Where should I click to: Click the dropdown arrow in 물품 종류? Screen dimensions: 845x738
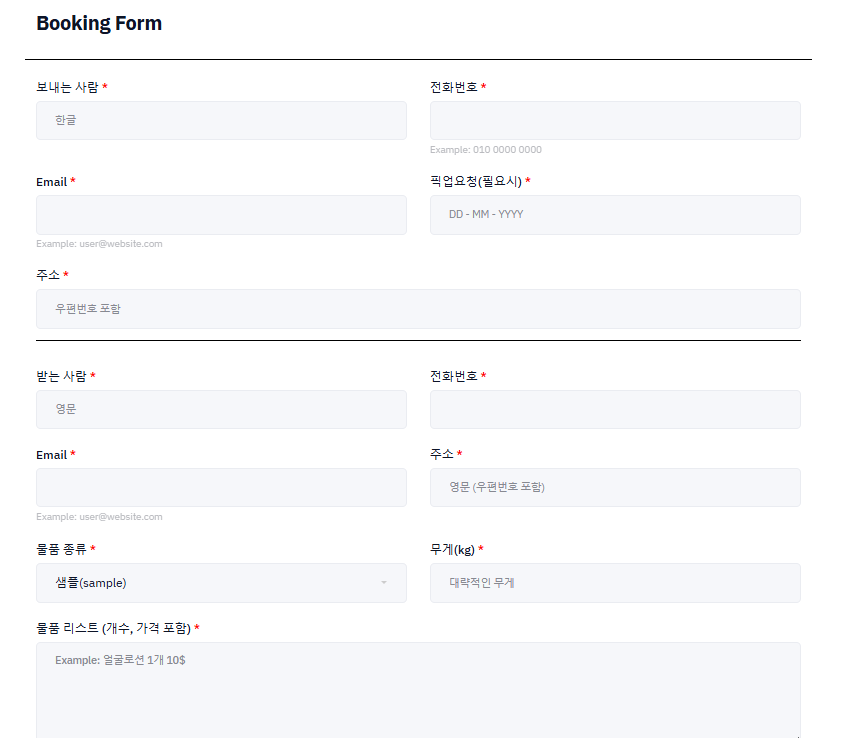(x=384, y=583)
